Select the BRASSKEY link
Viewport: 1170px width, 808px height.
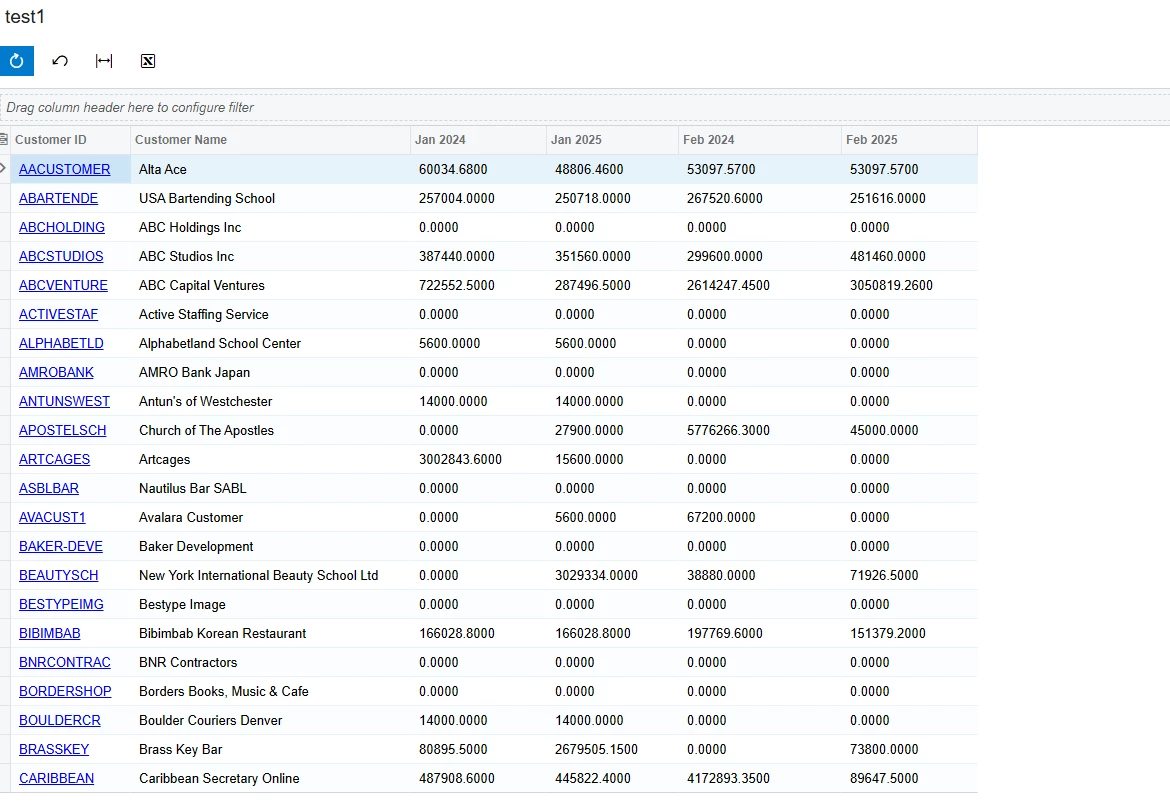pyautogui.click(x=54, y=750)
